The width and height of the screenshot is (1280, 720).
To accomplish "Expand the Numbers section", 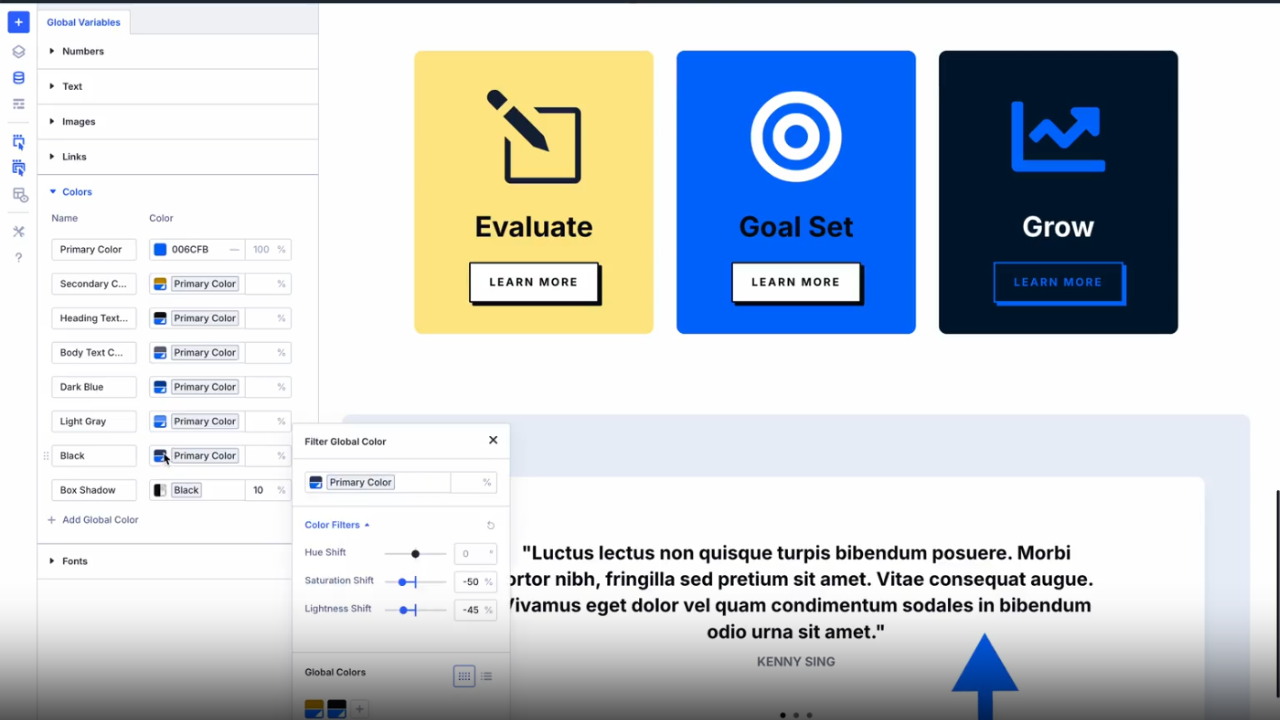I will tap(82, 51).
